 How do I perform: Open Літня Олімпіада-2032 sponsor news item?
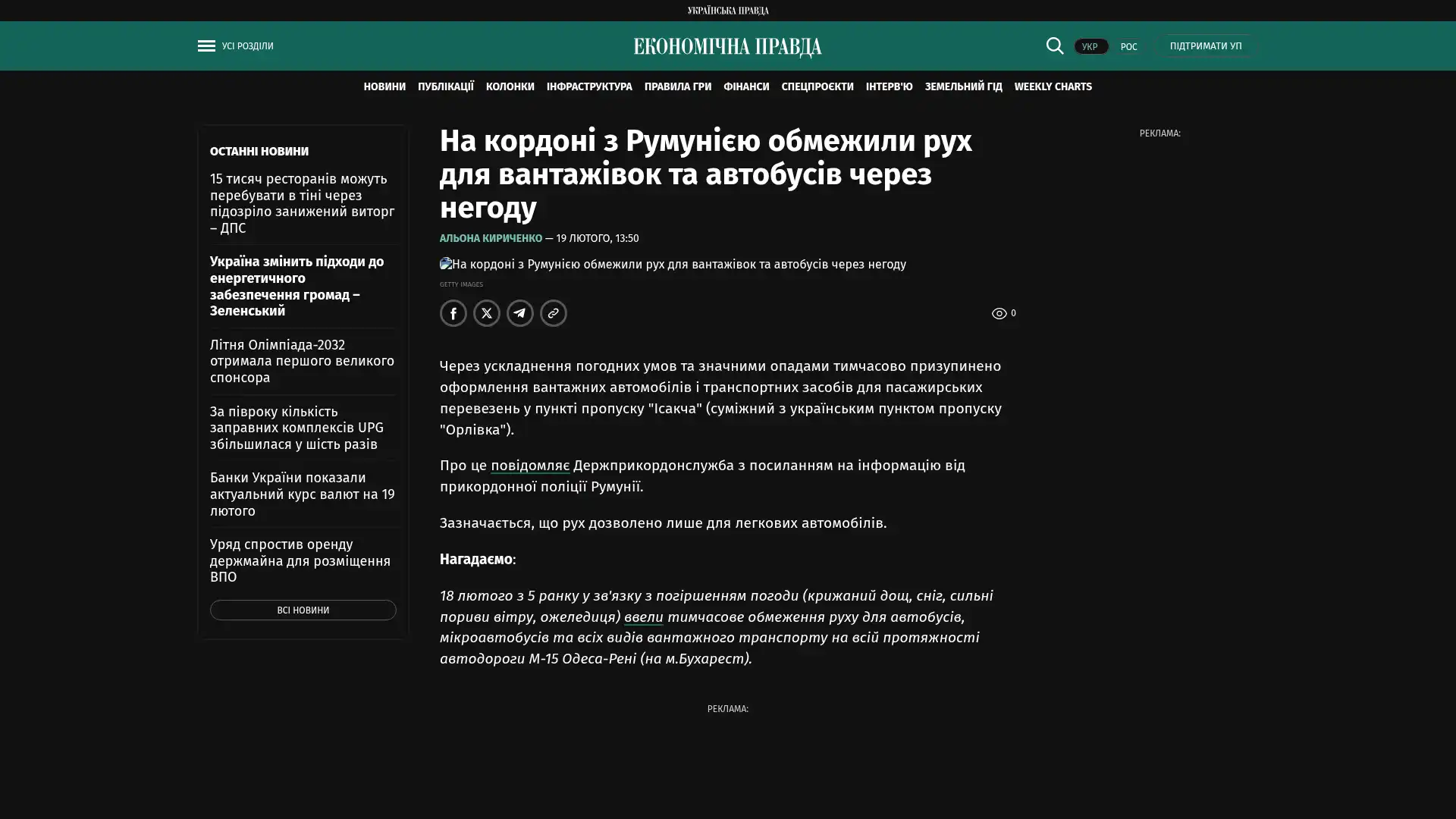point(302,361)
